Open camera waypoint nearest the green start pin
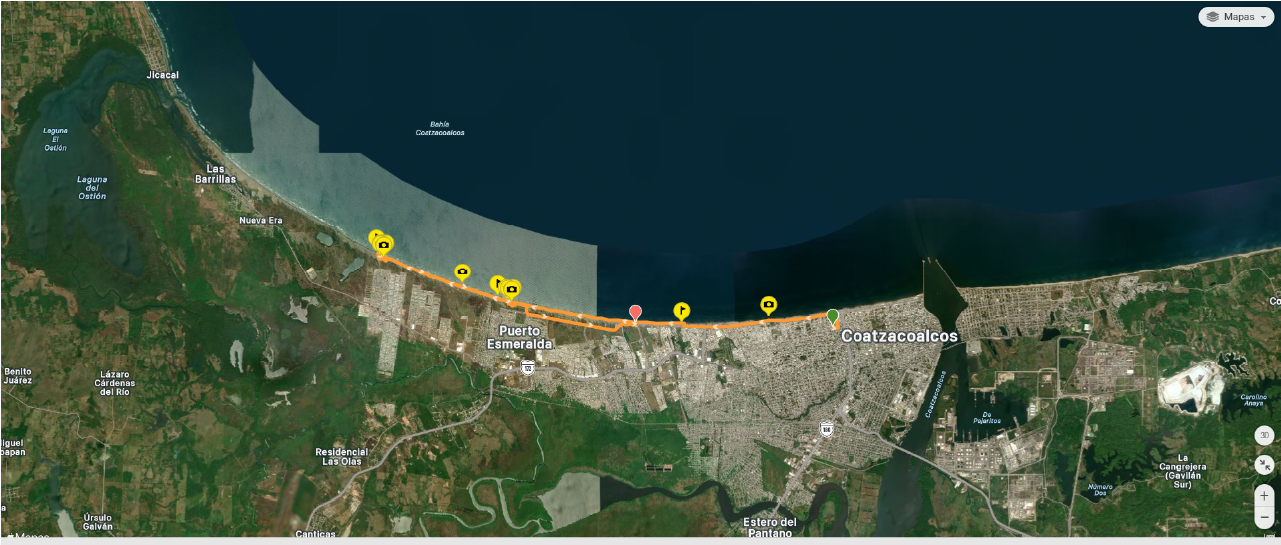This screenshot has width=1281, height=545. (x=768, y=304)
